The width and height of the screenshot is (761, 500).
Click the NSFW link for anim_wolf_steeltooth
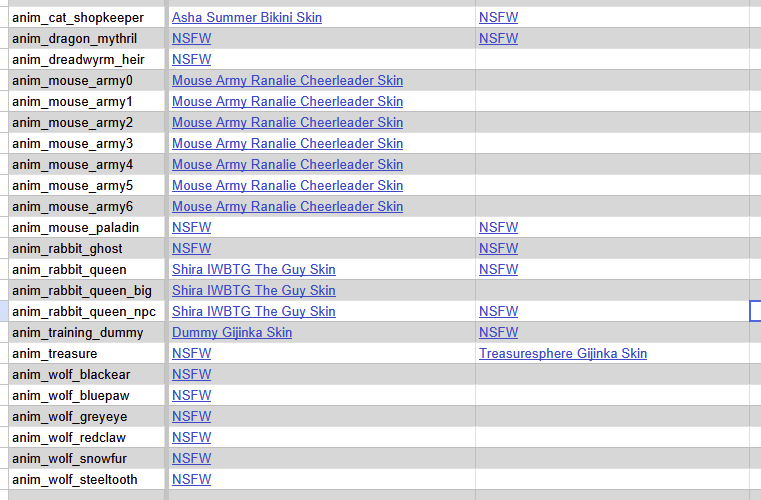pyautogui.click(x=191, y=480)
